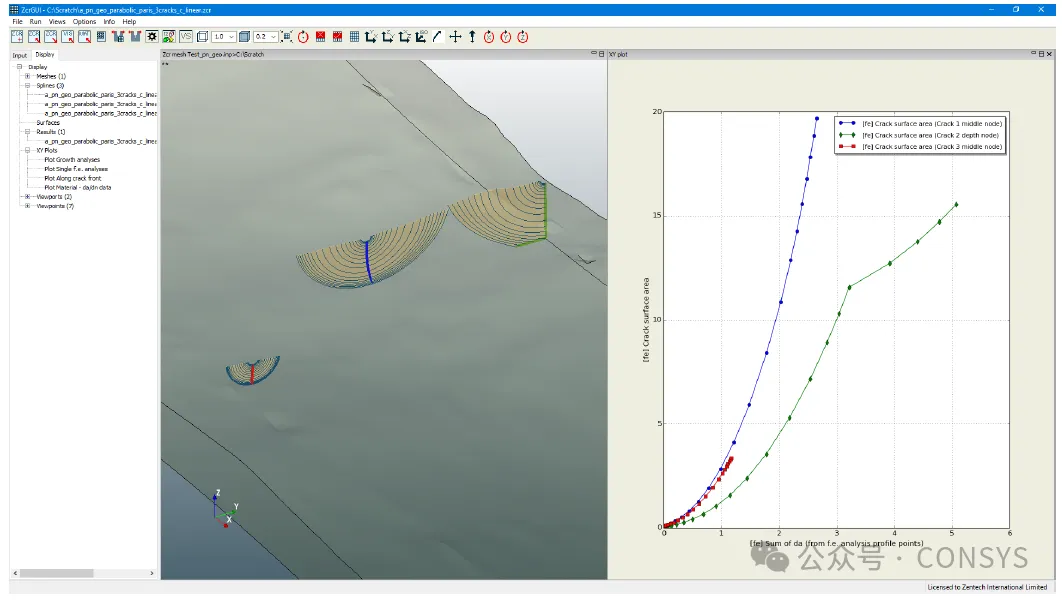Click the XYZ axis triad in viewport

tap(225, 509)
